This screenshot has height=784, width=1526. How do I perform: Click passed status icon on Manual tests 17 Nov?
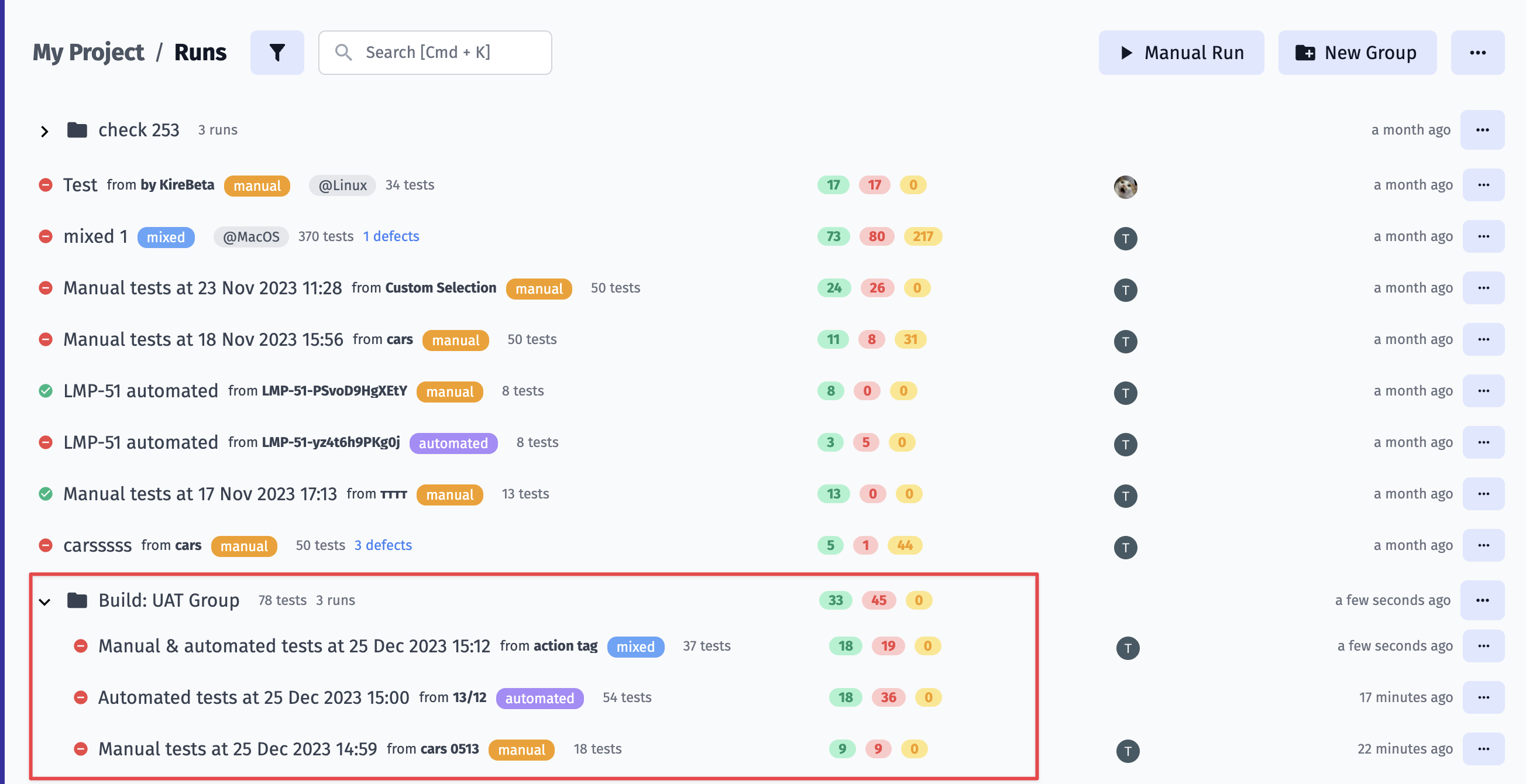point(46,494)
